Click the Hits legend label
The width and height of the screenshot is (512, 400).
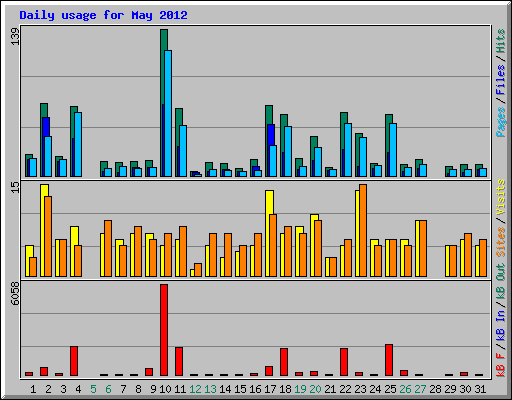pyautogui.click(x=501, y=41)
